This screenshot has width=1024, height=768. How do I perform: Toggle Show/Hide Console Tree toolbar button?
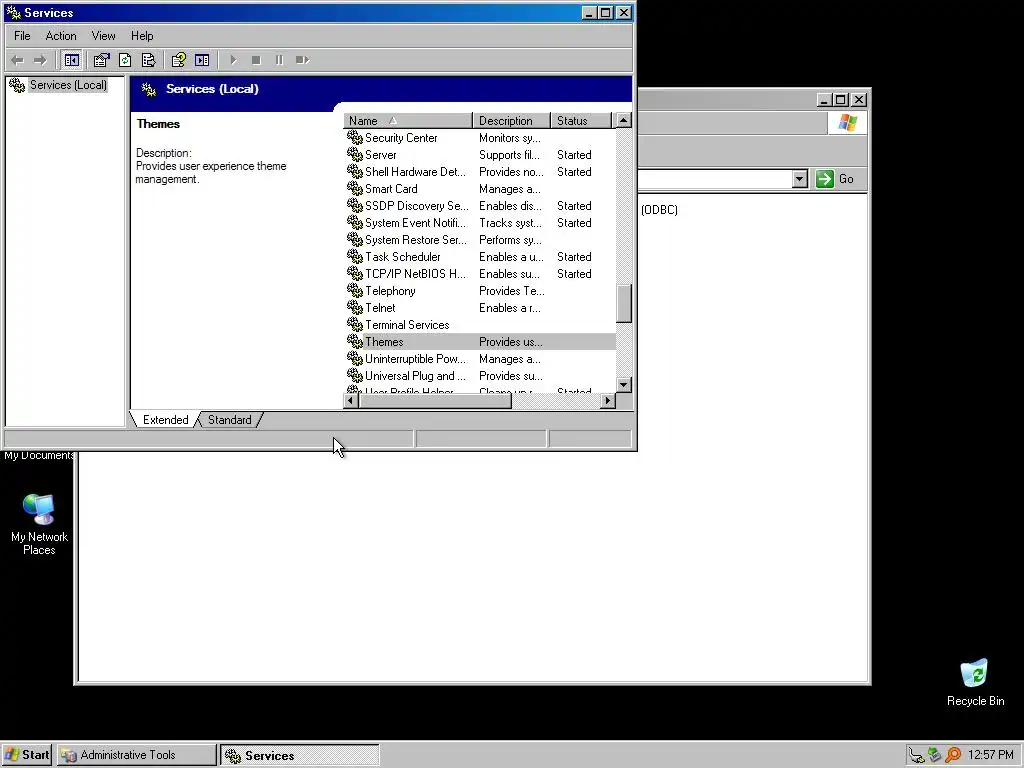point(72,60)
